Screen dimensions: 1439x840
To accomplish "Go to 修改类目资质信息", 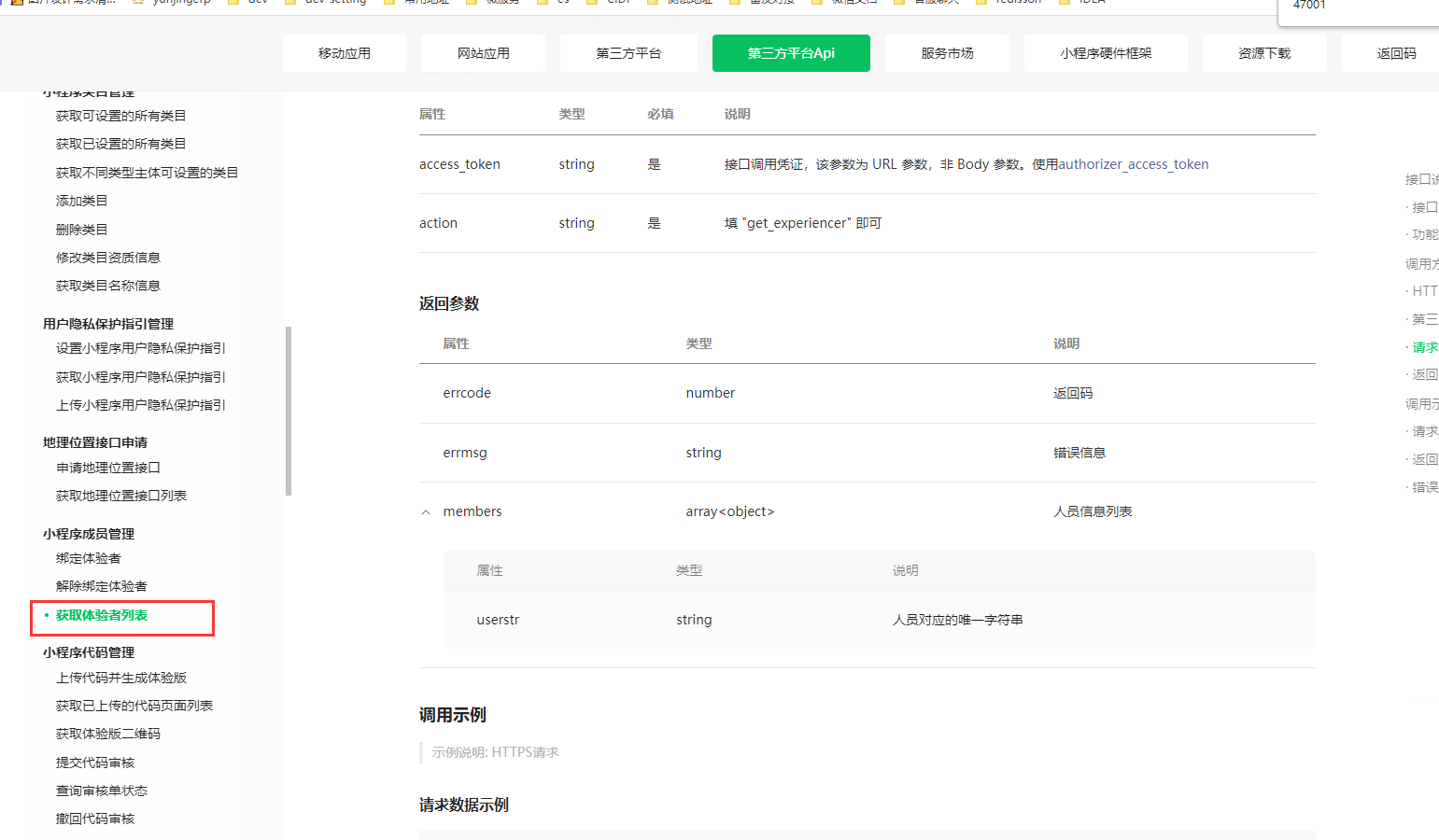I will 108,258.
